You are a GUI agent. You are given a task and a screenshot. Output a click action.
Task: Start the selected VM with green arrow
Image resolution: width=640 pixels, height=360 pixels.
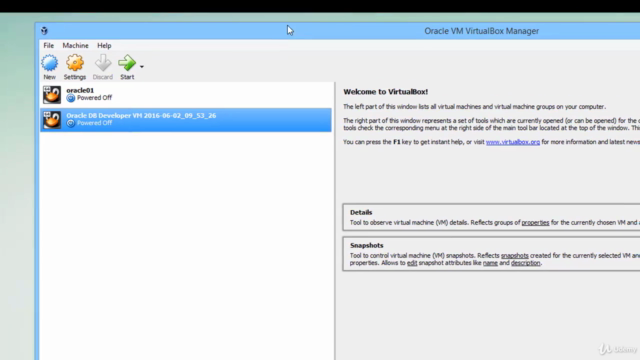point(127,63)
